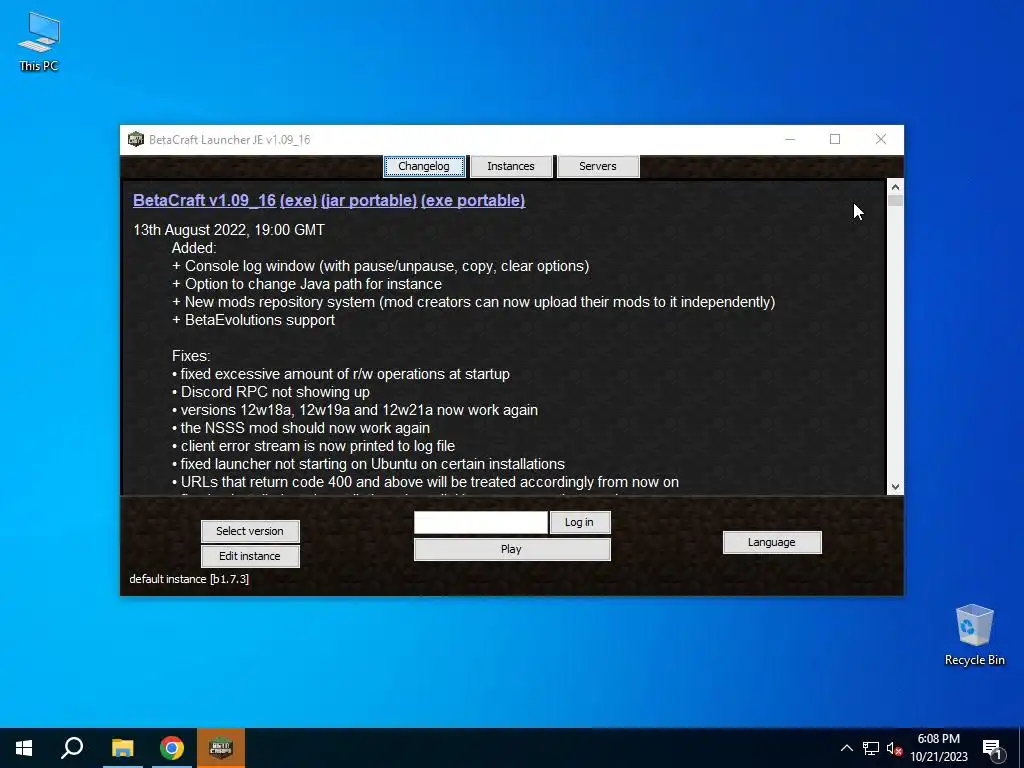Click the "Discord RPC not showing up" line
Viewport: 1024px width, 768px height.
271,392
